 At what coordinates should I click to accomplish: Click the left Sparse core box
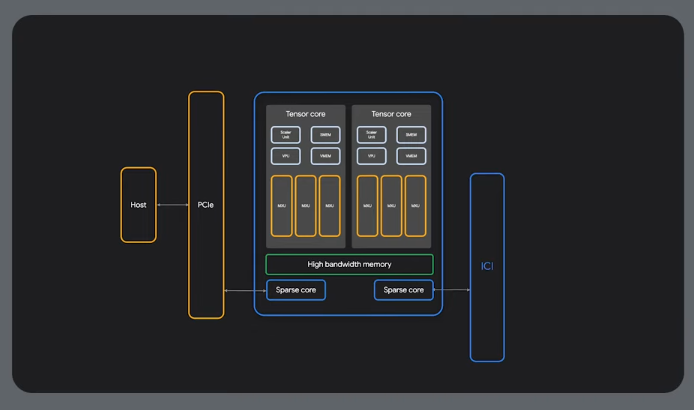point(296,290)
